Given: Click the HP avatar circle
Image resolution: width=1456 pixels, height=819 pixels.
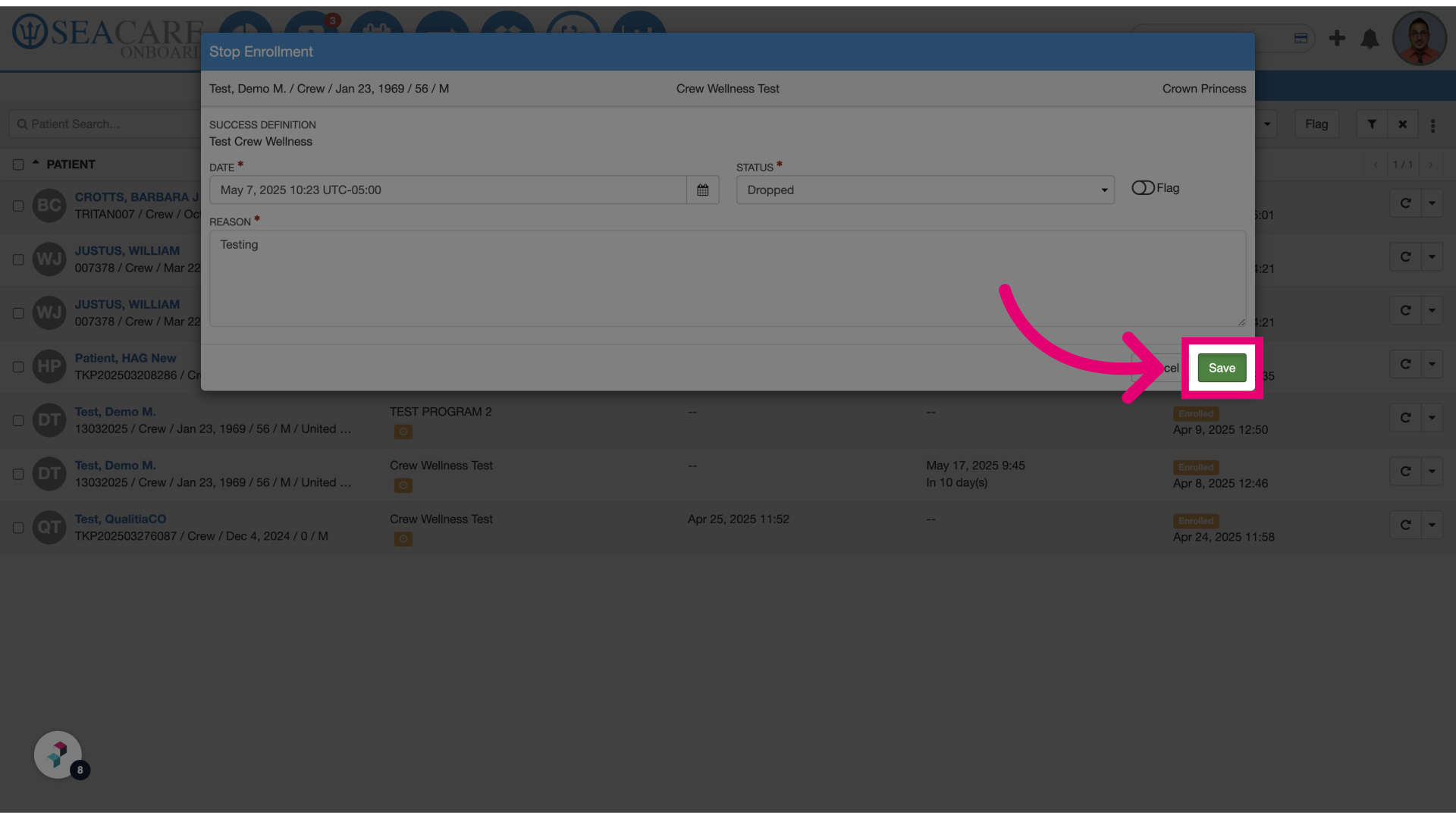Looking at the screenshot, I should click(x=49, y=367).
